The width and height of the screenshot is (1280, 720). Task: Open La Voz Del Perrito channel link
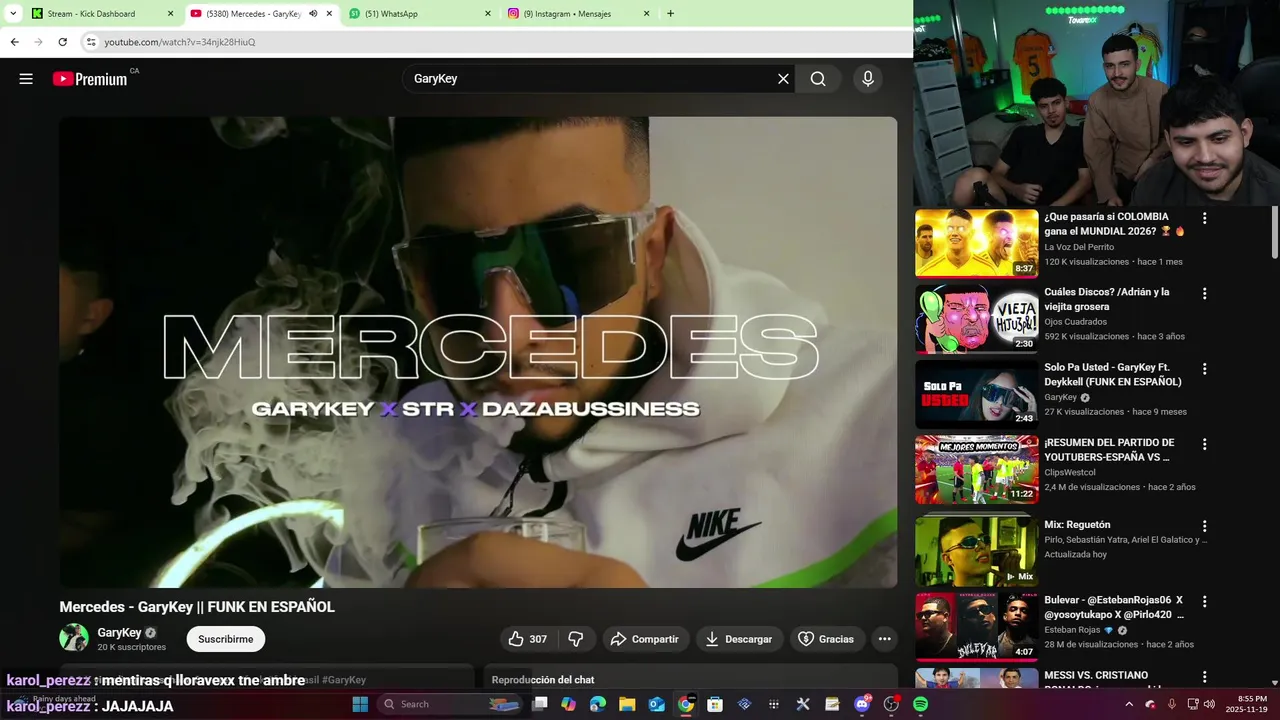(x=1079, y=247)
